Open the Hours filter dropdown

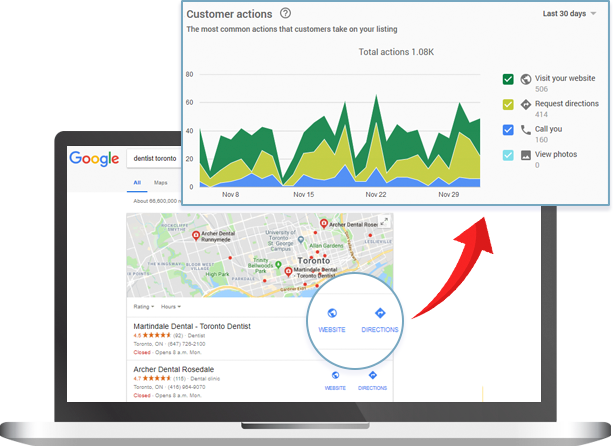click(174, 307)
